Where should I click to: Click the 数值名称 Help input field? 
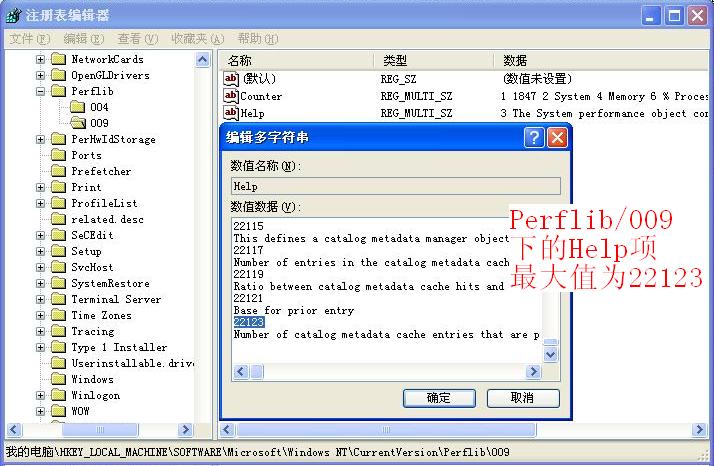396,186
